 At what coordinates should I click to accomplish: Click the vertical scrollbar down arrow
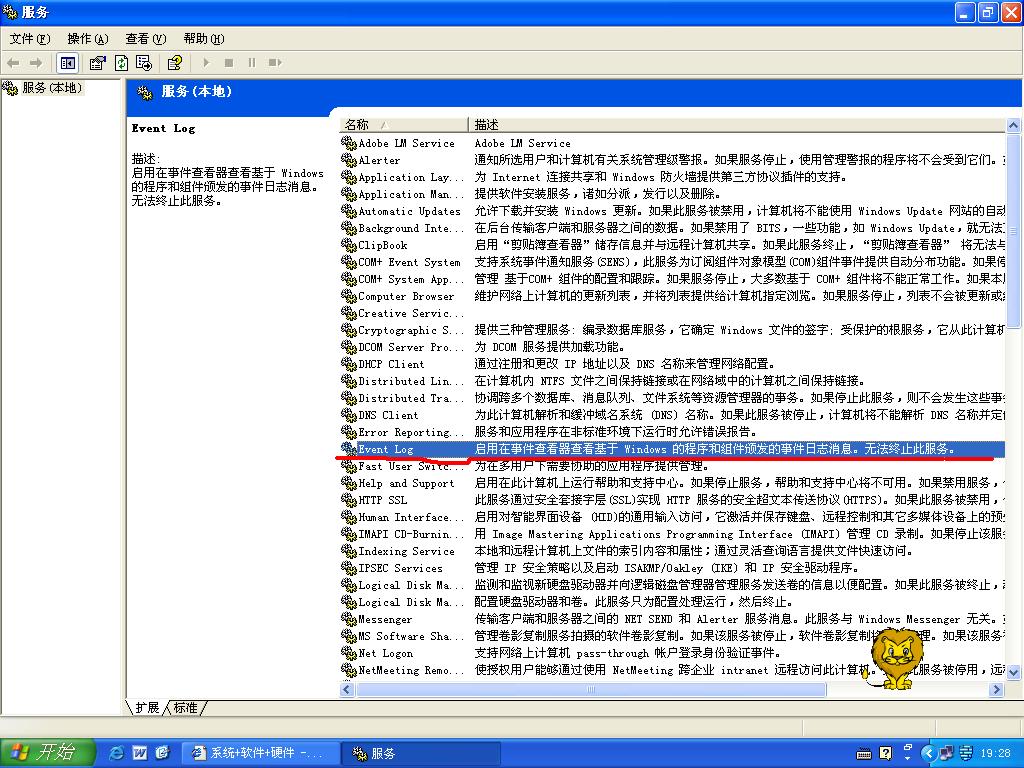pos(1013,671)
